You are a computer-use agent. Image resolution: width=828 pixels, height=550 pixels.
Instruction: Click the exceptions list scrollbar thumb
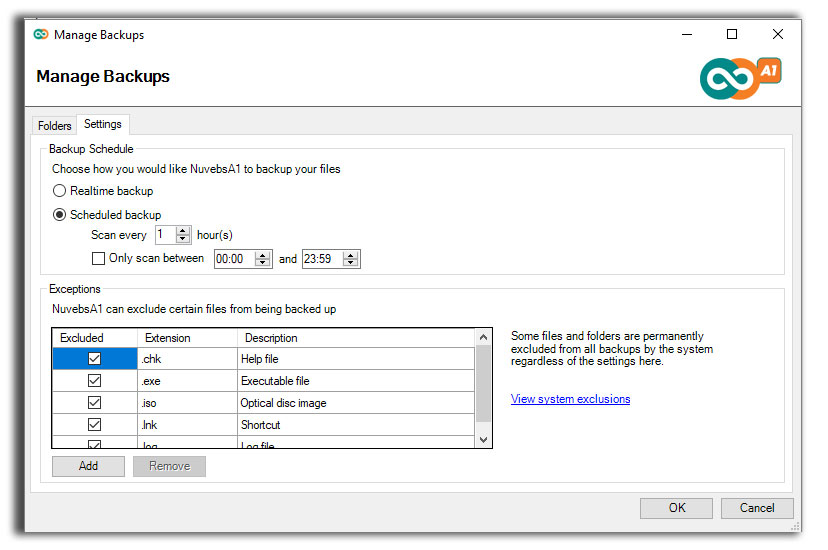(x=483, y=383)
